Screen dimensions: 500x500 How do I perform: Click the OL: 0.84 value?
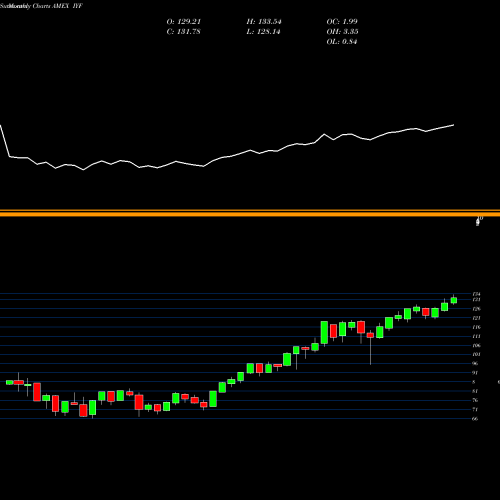[342, 42]
